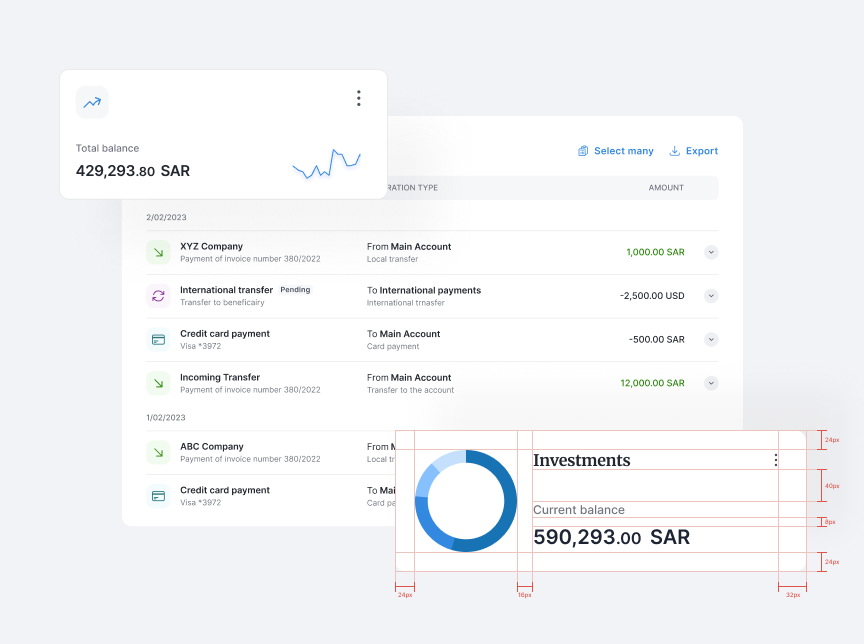Click the Pending status badge
Screen dimensions: 864x644
click(x=295, y=290)
